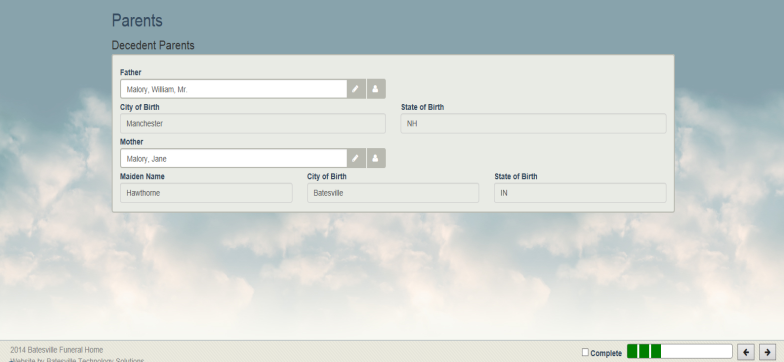
Task: Select the Mother name field
Action: pyautogui.click(x=234, y=158)
